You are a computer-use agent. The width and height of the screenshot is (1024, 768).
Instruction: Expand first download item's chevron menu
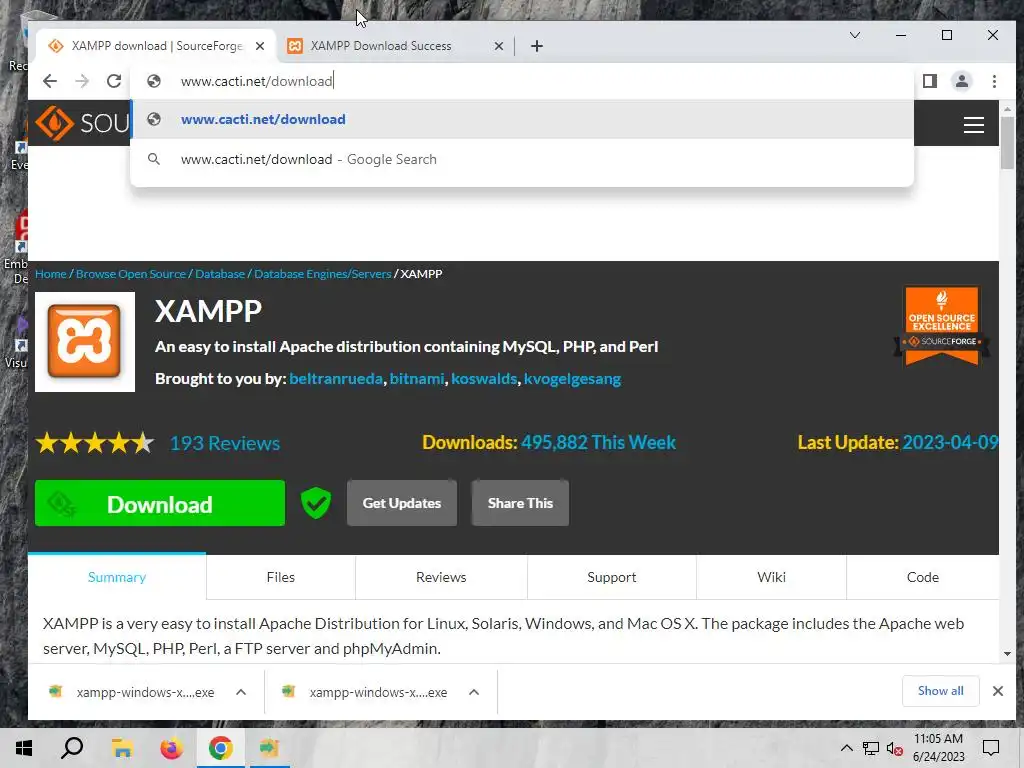(x=241, y=692)
